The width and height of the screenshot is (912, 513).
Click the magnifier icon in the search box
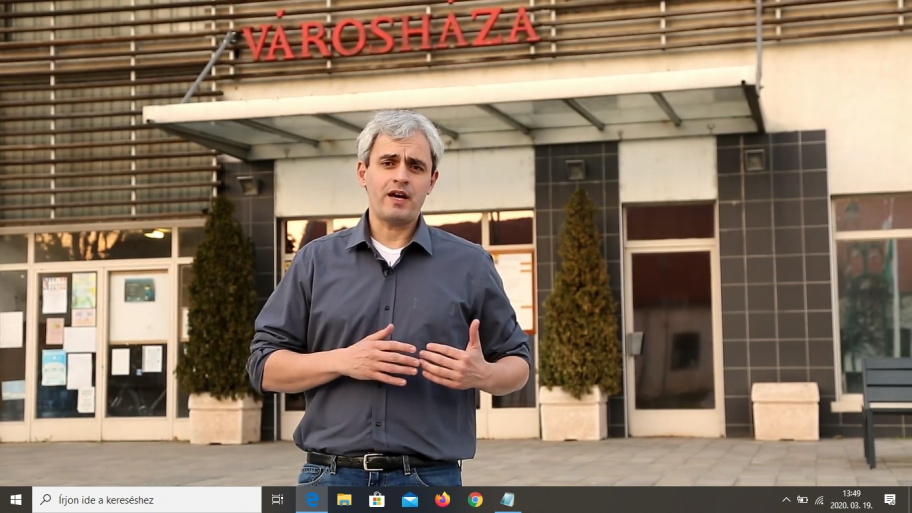pyautogui.click(x=46, y=499)
